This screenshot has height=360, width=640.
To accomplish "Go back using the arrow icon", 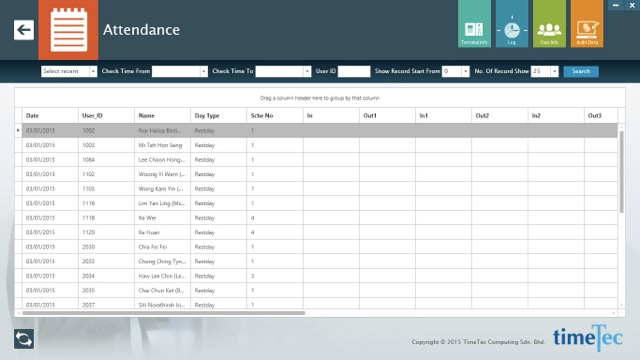I will [x=24, y=30].
